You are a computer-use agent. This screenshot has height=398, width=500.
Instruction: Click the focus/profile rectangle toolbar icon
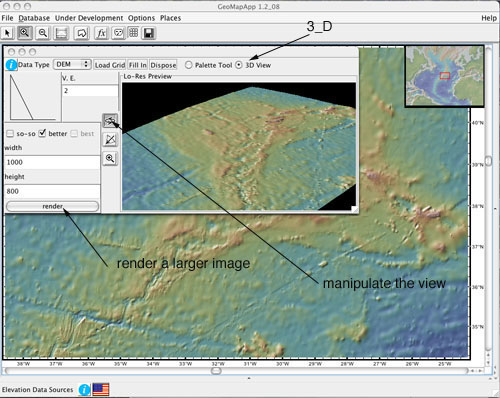(x=61, y=33)
